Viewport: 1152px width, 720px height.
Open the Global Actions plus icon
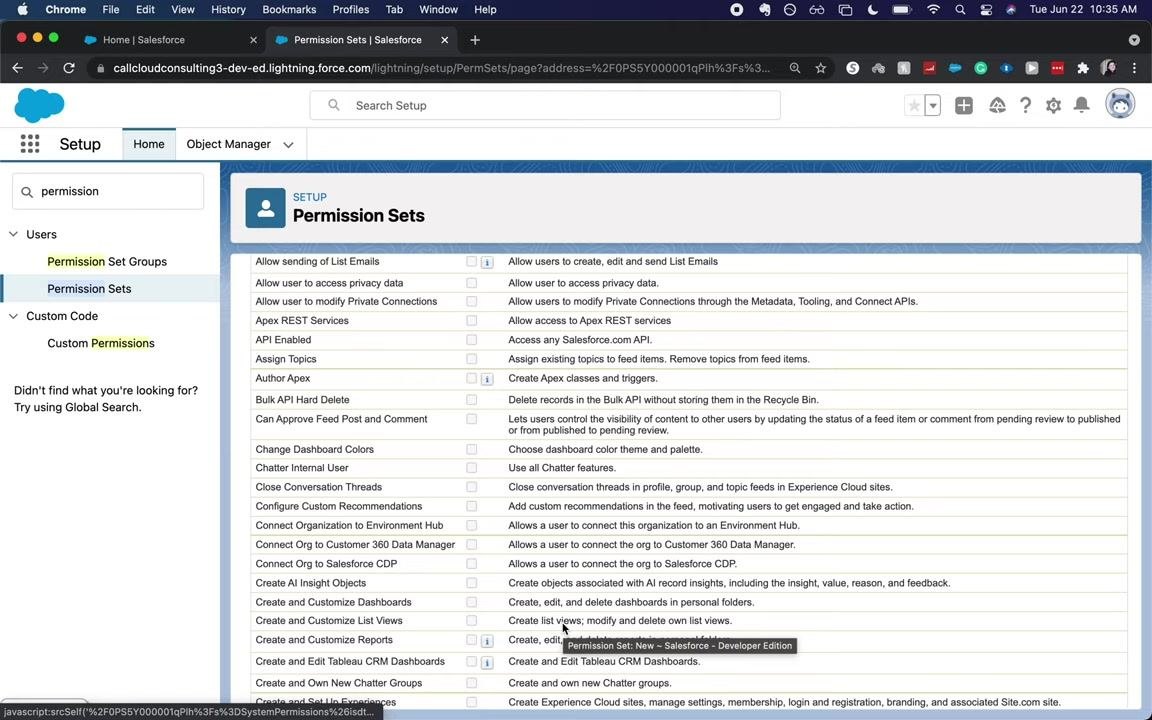coord(963,106)
